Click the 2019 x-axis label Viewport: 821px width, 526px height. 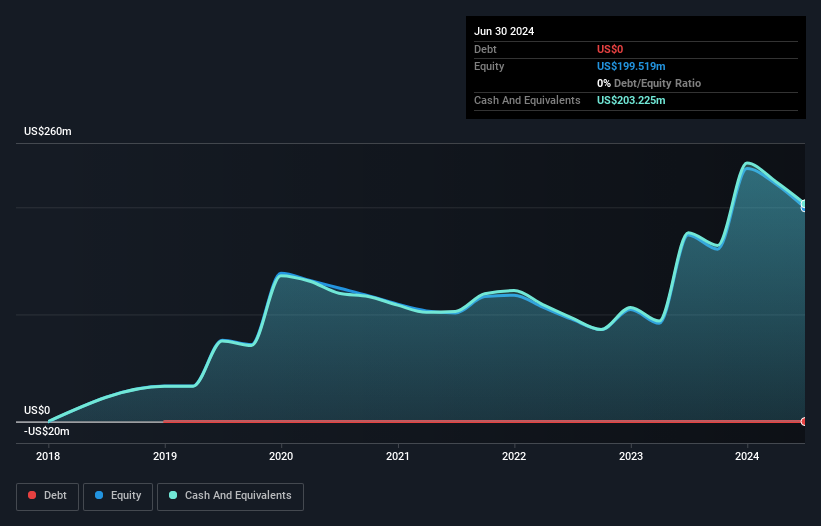pyautogui.click(x=165, y=456)
